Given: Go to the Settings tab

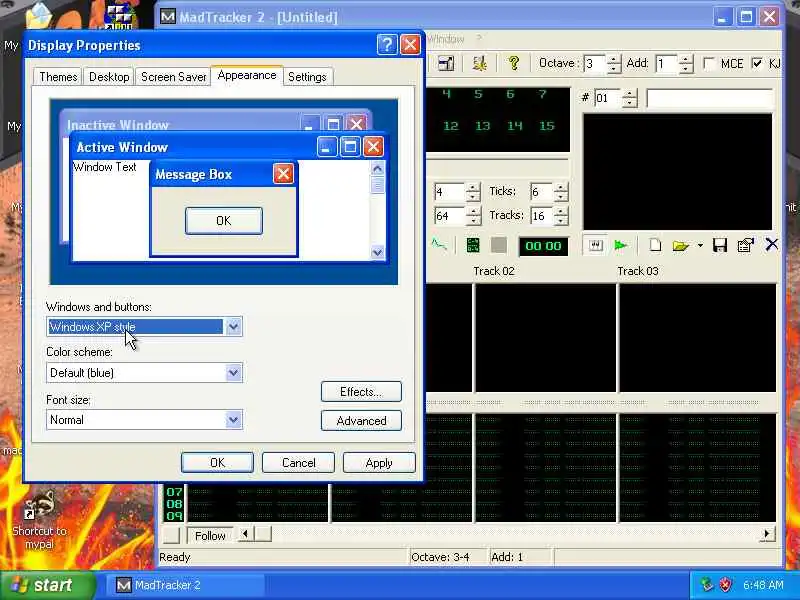Looking at the screenshot, I should pos(307,77).
